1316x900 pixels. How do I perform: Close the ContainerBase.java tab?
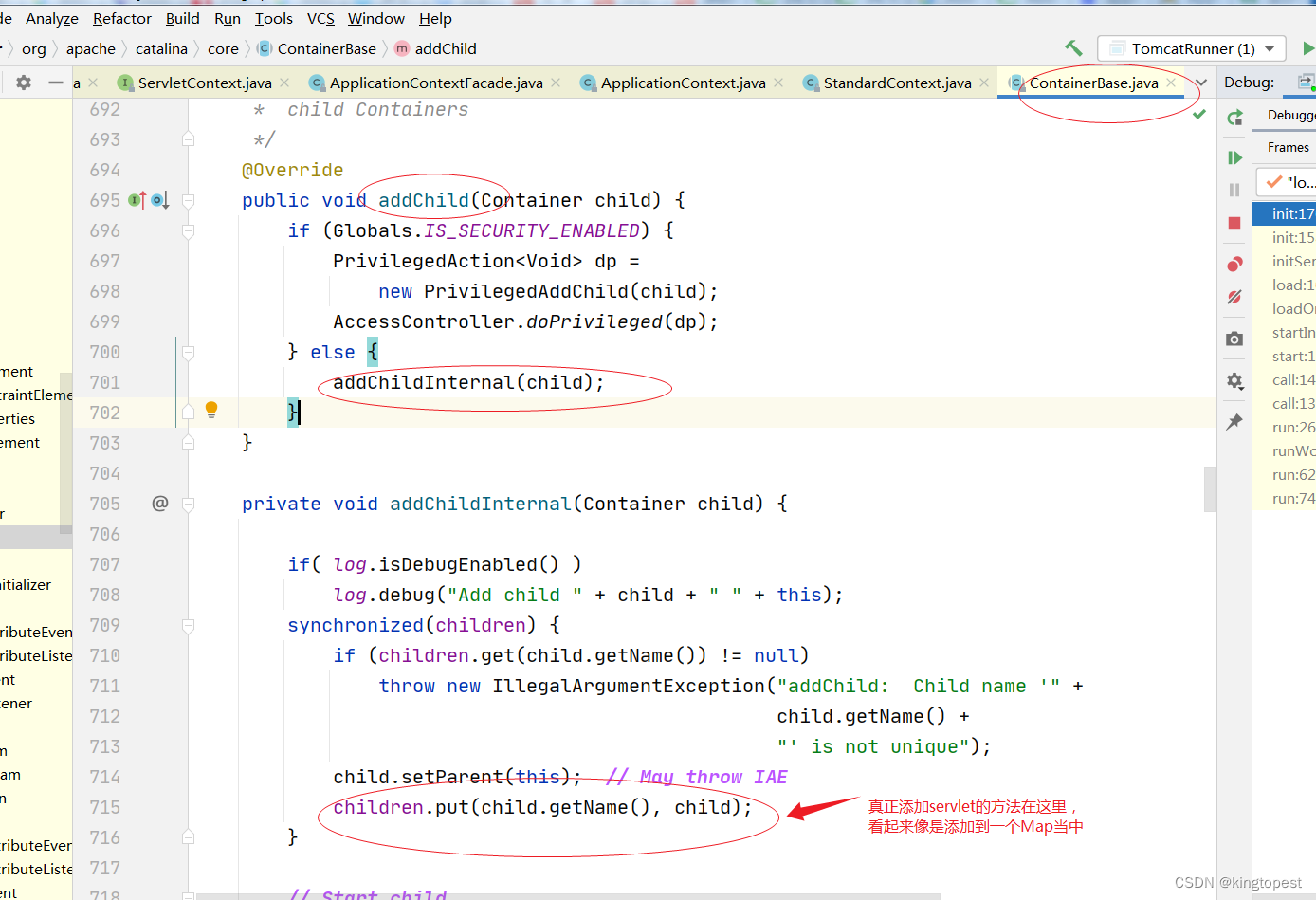(1171, 83)
